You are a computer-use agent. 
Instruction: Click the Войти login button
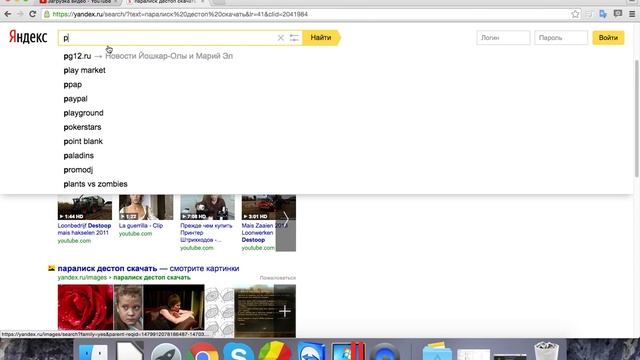[608, 38]
